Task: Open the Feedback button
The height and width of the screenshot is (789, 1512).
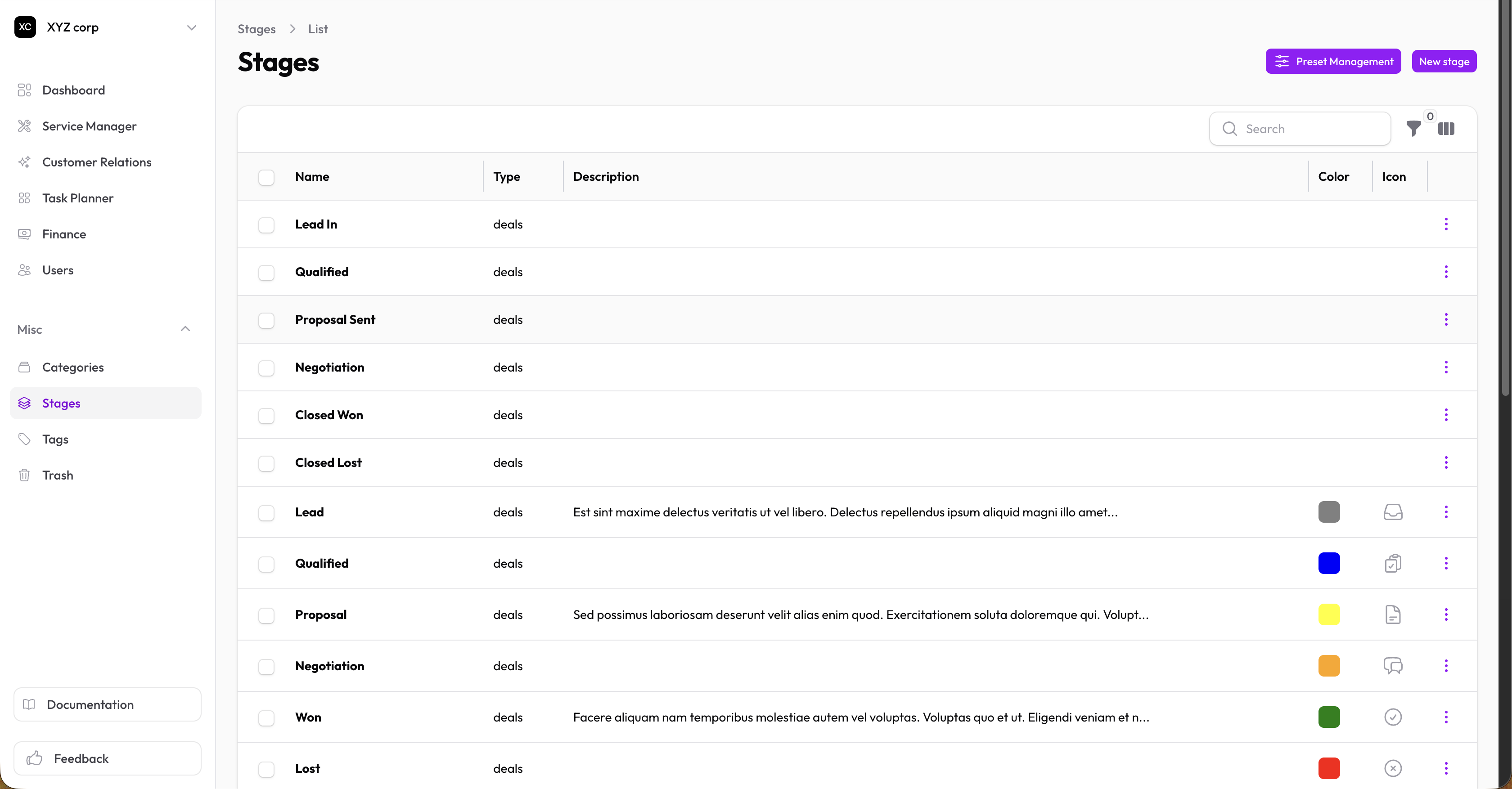Action: (x=108, y=758)
